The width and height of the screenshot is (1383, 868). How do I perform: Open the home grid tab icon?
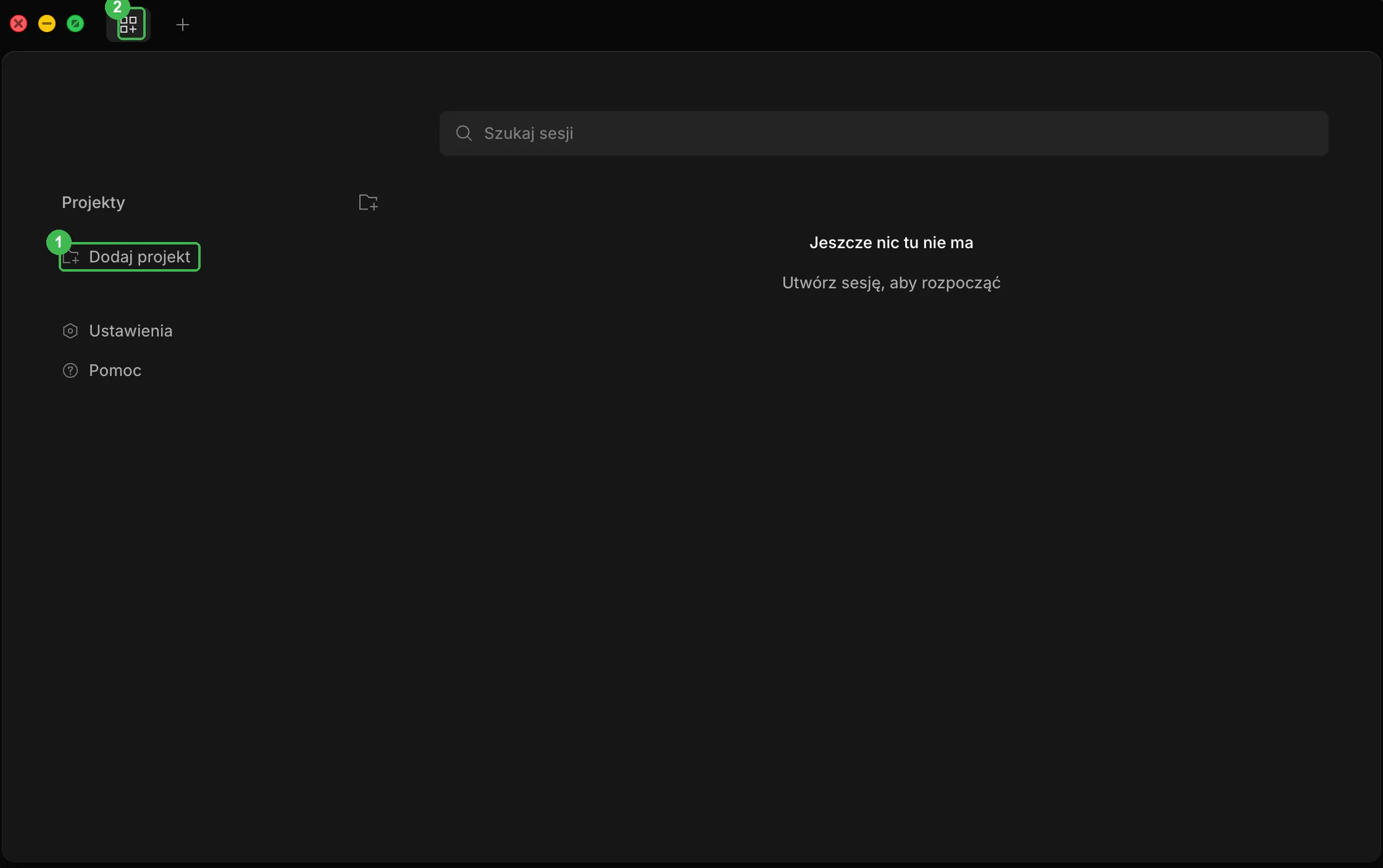coord(128,25)
